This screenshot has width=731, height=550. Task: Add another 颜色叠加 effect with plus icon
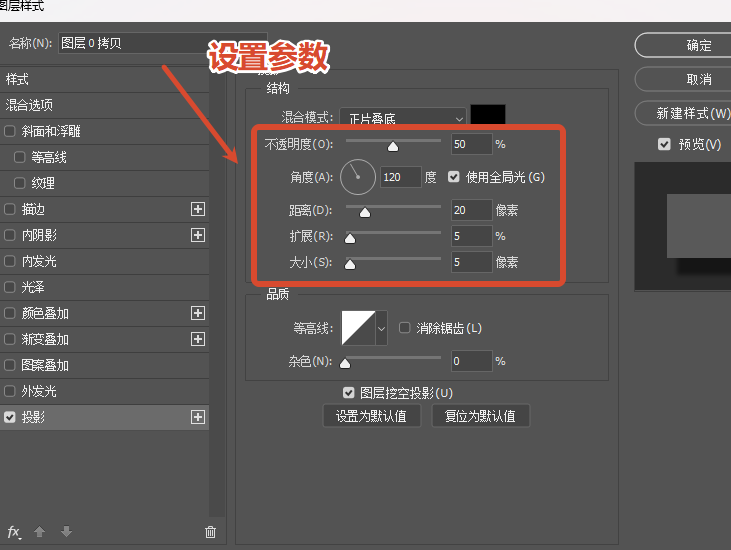pos(198,313)
